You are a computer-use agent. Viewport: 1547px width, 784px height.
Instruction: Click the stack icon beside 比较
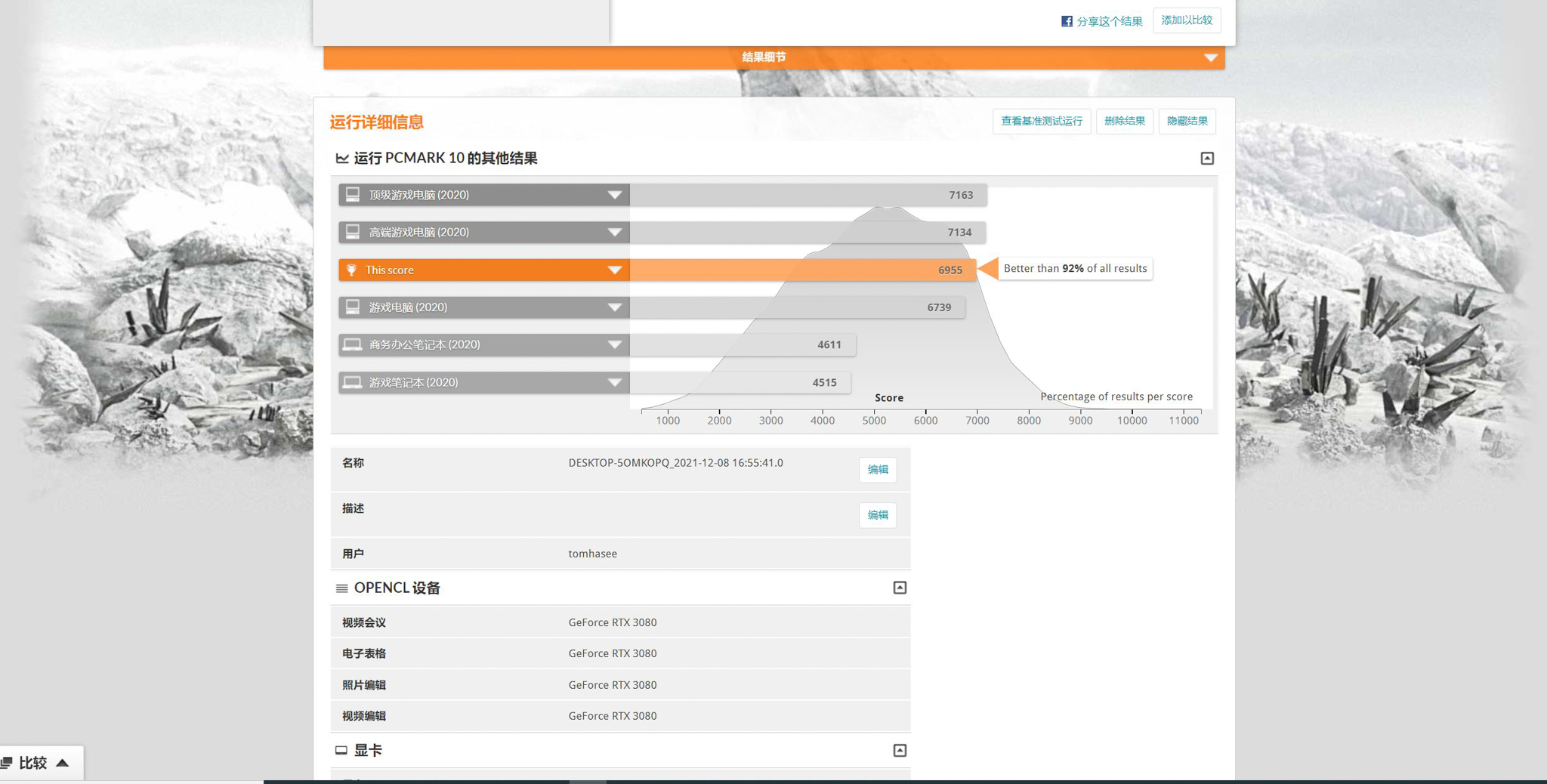[x=7, y=763]
